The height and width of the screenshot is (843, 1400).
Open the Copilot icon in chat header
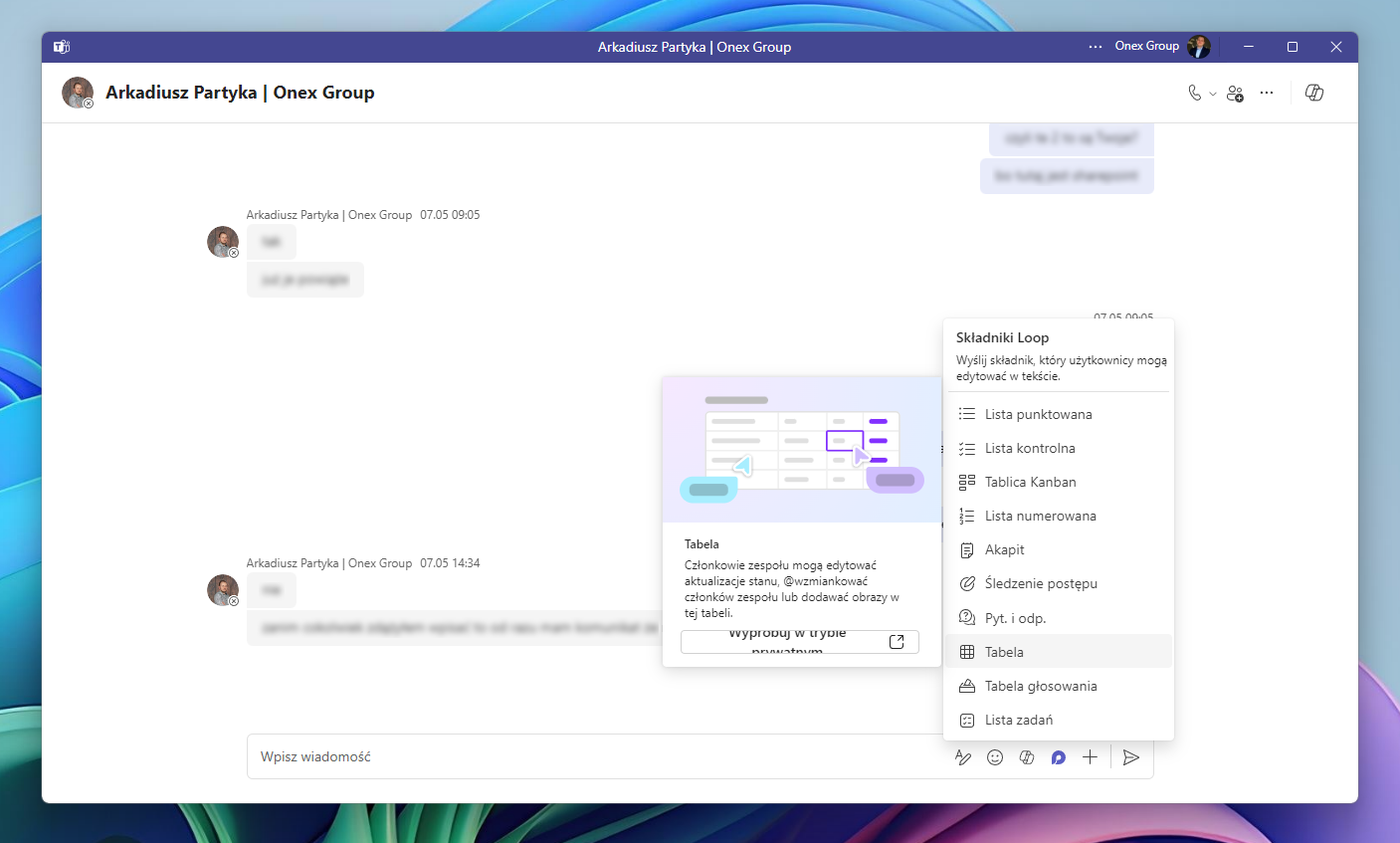tap(1314, 93)
